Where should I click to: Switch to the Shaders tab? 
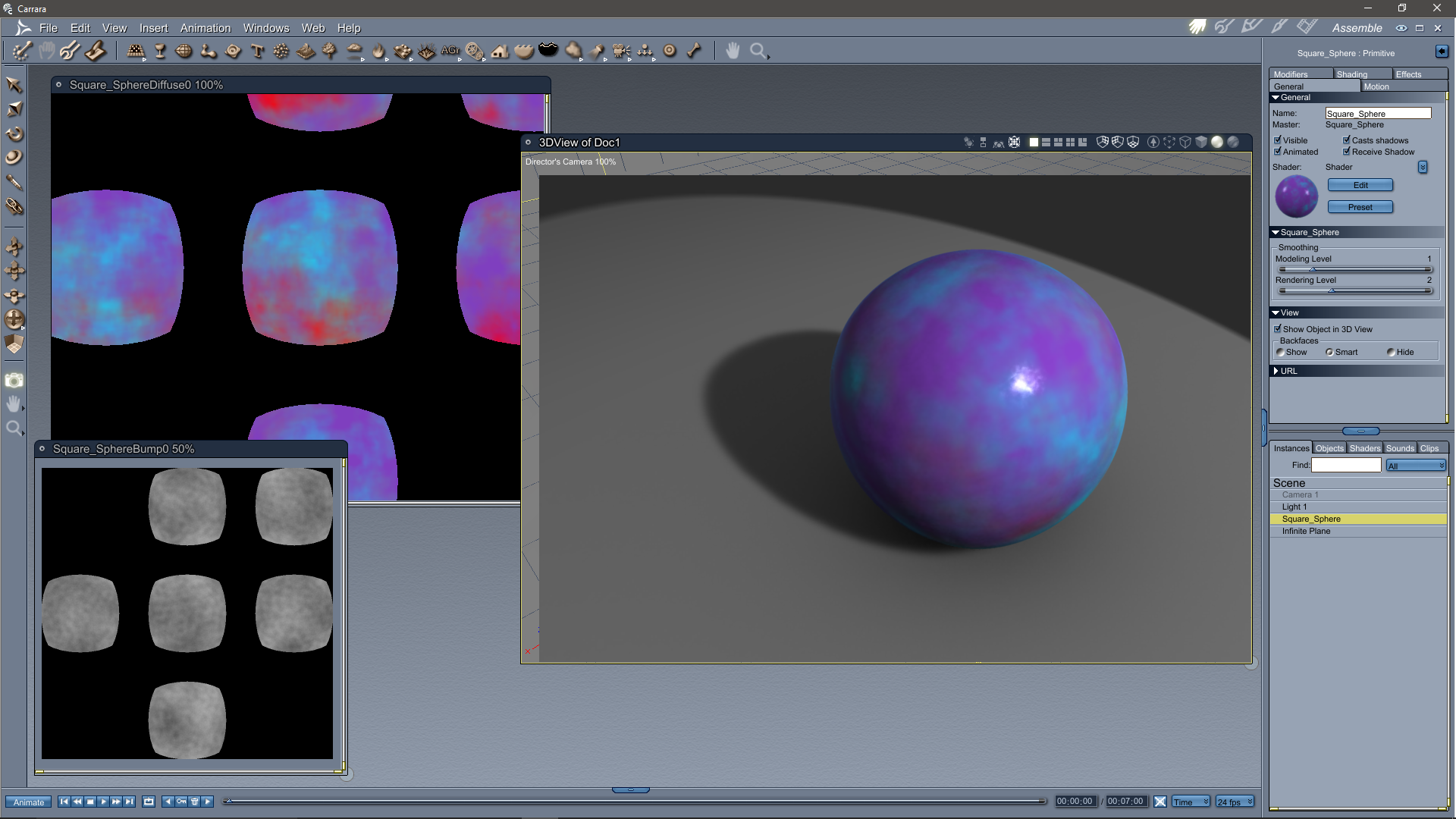coord(1364,448)
